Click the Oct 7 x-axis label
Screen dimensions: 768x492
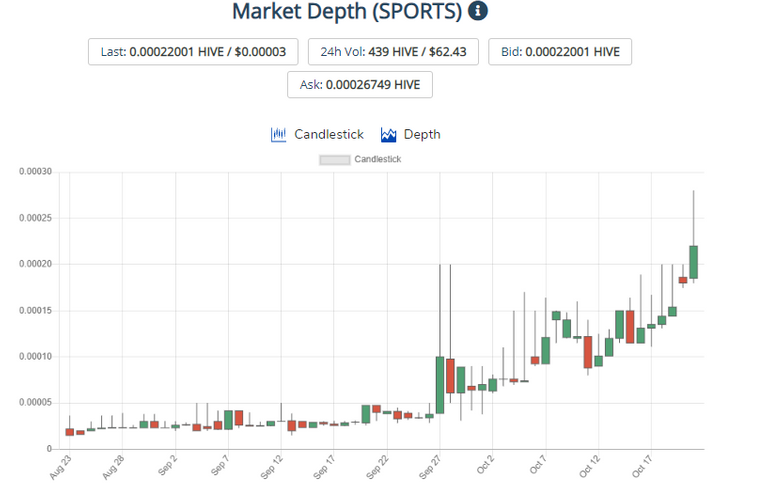(538, 465)
